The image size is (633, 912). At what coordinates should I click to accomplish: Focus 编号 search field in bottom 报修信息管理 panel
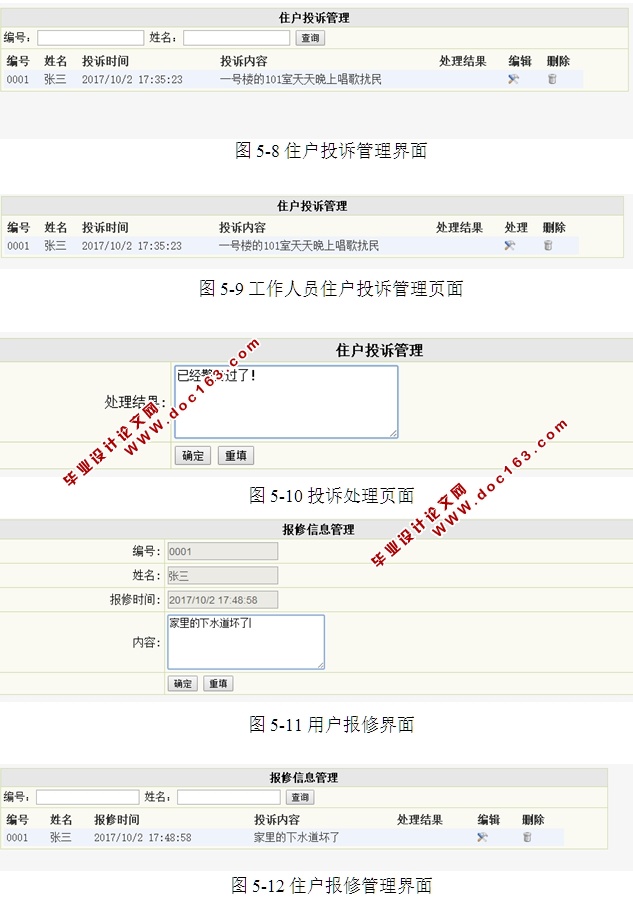tap(88, 797)
